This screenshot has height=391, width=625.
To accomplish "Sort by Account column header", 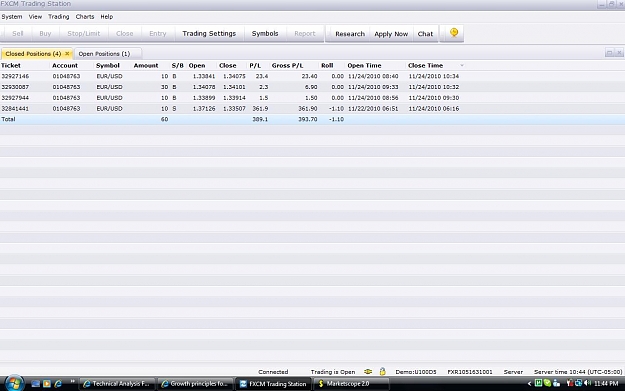I will [65, 65].
